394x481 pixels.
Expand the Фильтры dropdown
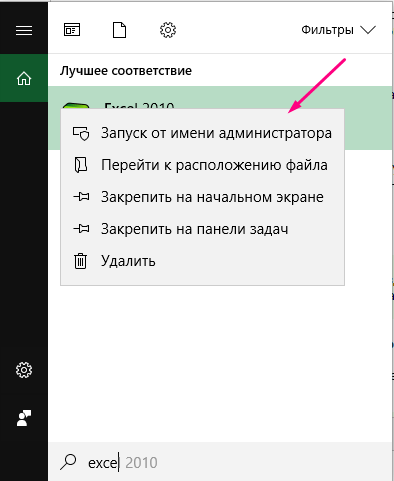click(x=338, y=30)
